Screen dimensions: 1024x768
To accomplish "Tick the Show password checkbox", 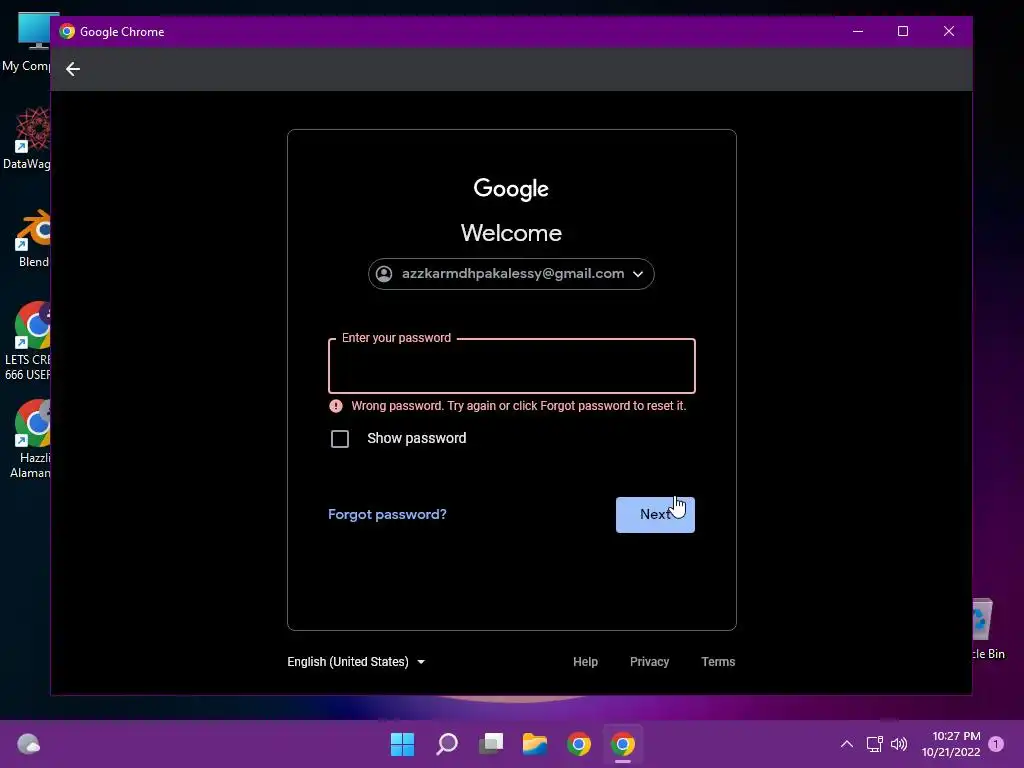I will click(340, 439).
